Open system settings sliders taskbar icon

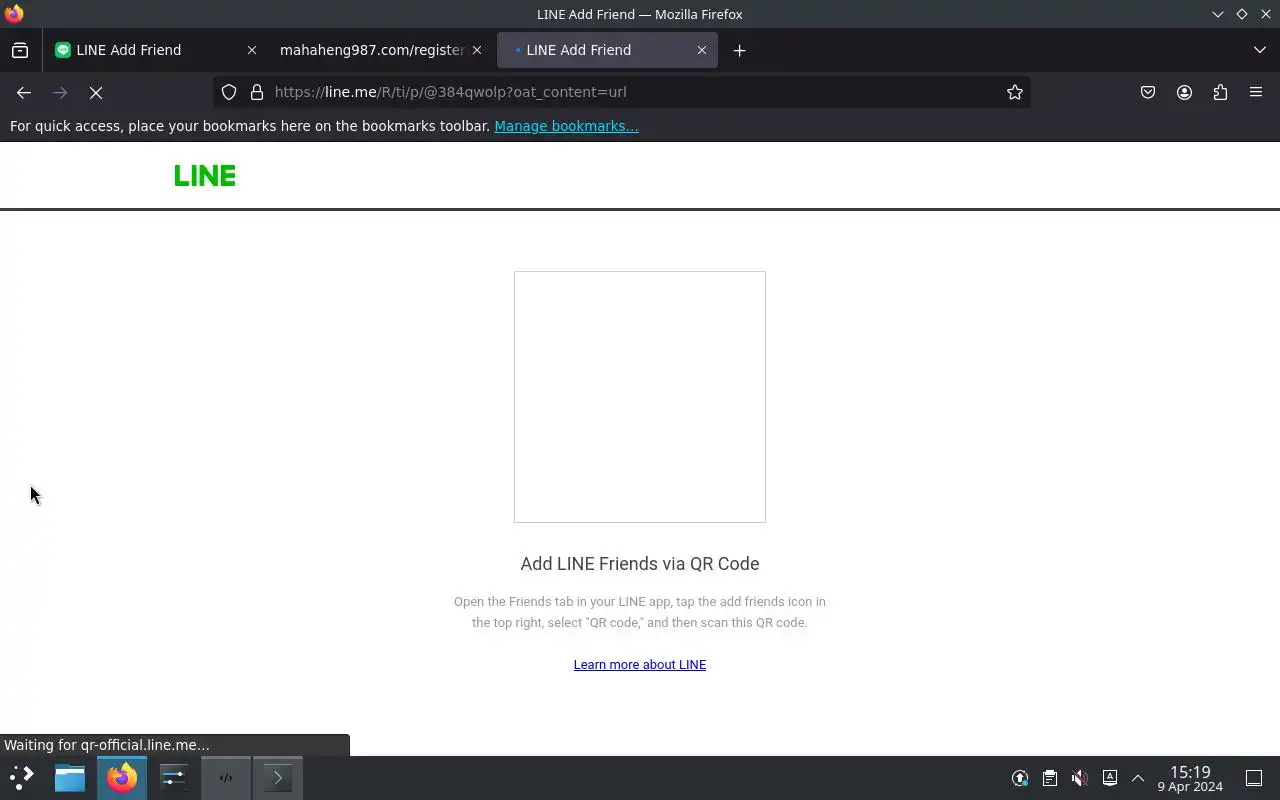tap(174, 778)
